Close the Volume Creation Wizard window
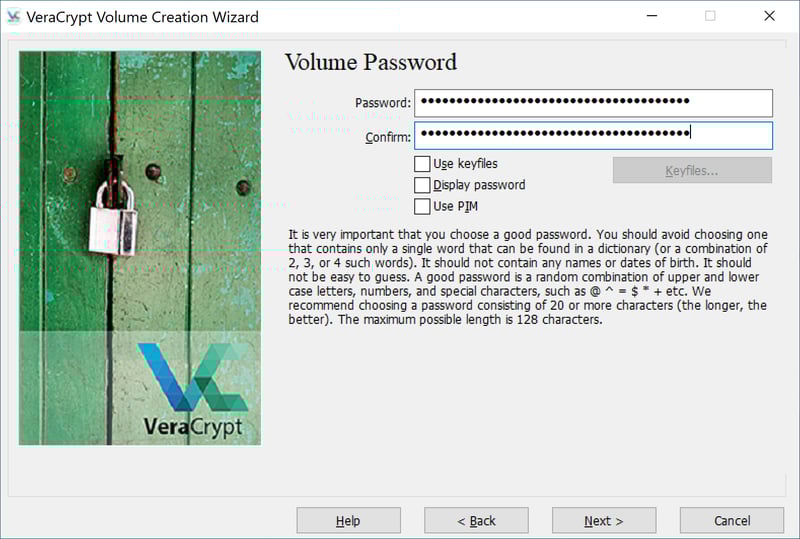The image size is (800, 539). pyautogui.click(x=769, y=16)
